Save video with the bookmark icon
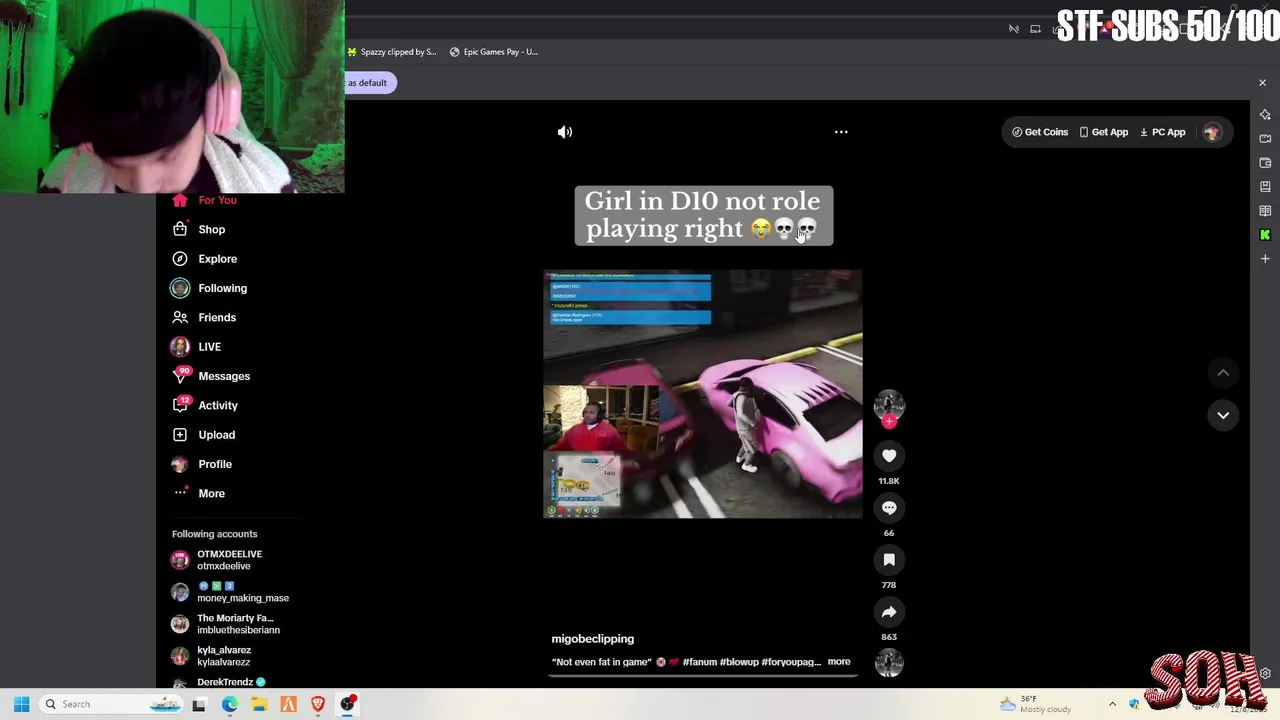This screenshot has width=1280, height=720. click(889, 560)
